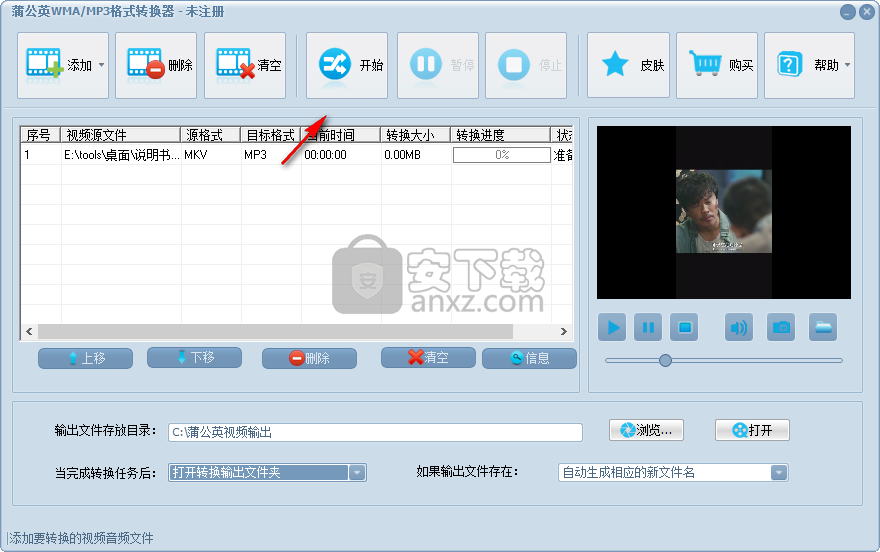This screenshot has height=552, width=880.
Task: Click the Start (开始) conversion toolbar button
Action: (347, 66)
